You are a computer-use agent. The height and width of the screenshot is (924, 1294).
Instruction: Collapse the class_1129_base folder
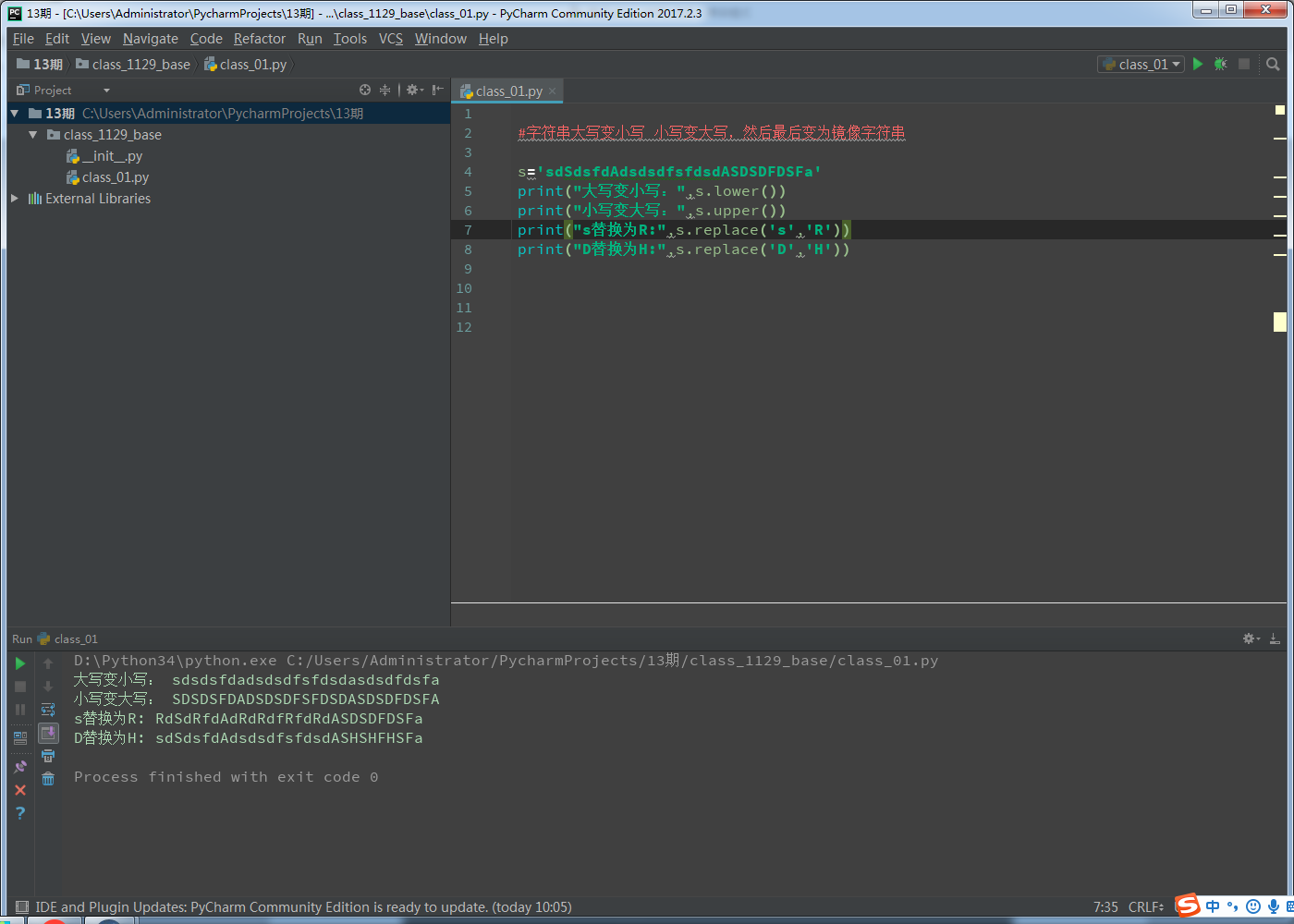33,135
